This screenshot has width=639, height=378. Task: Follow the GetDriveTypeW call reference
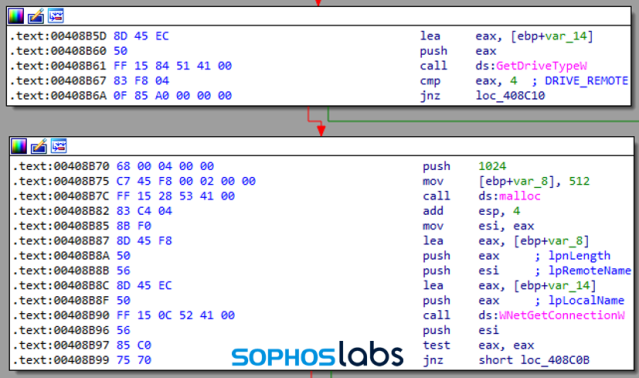[x=541, y=66]
